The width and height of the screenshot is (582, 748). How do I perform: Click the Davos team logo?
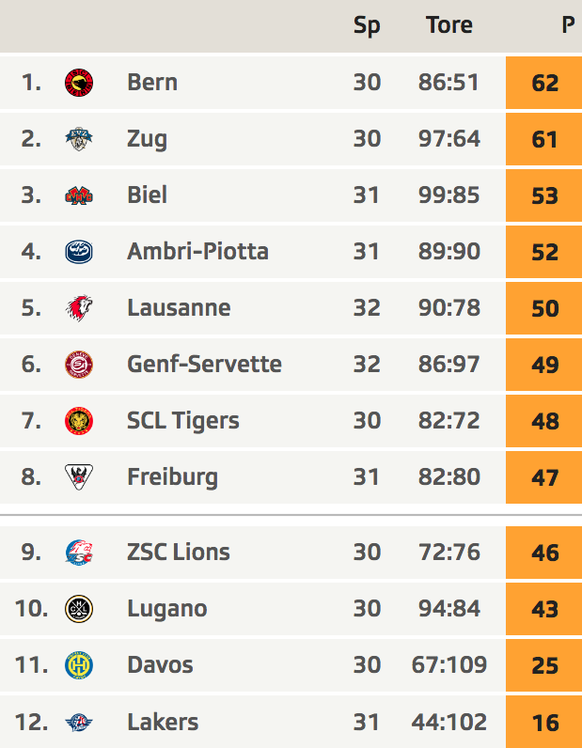79,665
